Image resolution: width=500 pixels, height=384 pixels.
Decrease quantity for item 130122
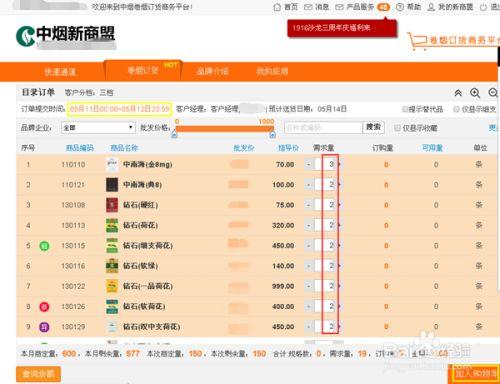[309, 286]
